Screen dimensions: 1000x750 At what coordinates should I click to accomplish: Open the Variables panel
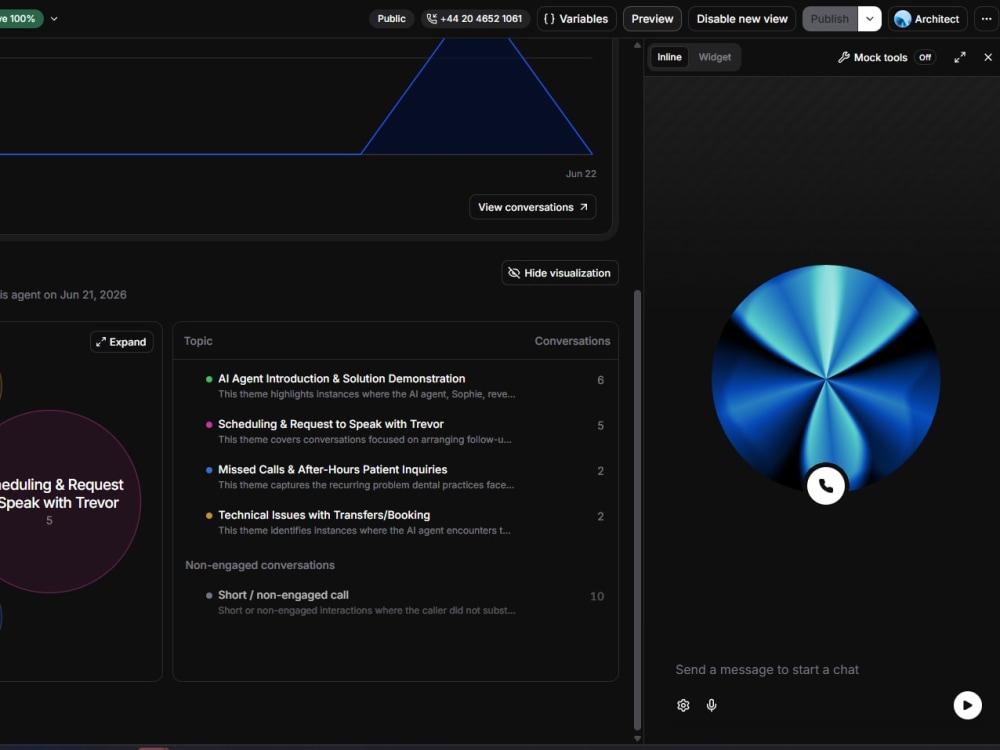577,18
